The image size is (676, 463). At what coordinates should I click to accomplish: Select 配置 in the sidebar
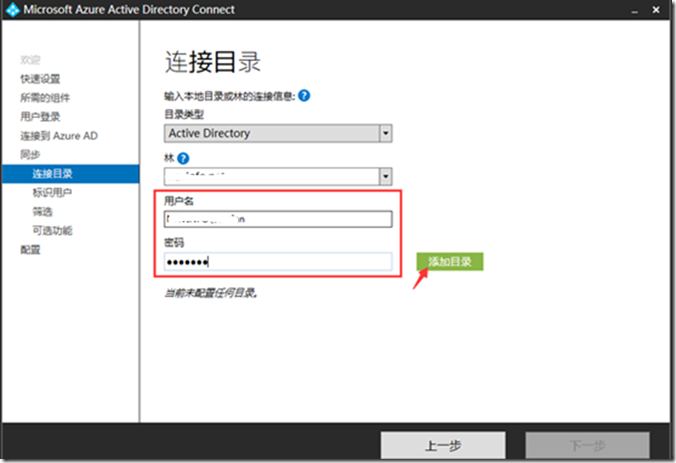[30, 250]
